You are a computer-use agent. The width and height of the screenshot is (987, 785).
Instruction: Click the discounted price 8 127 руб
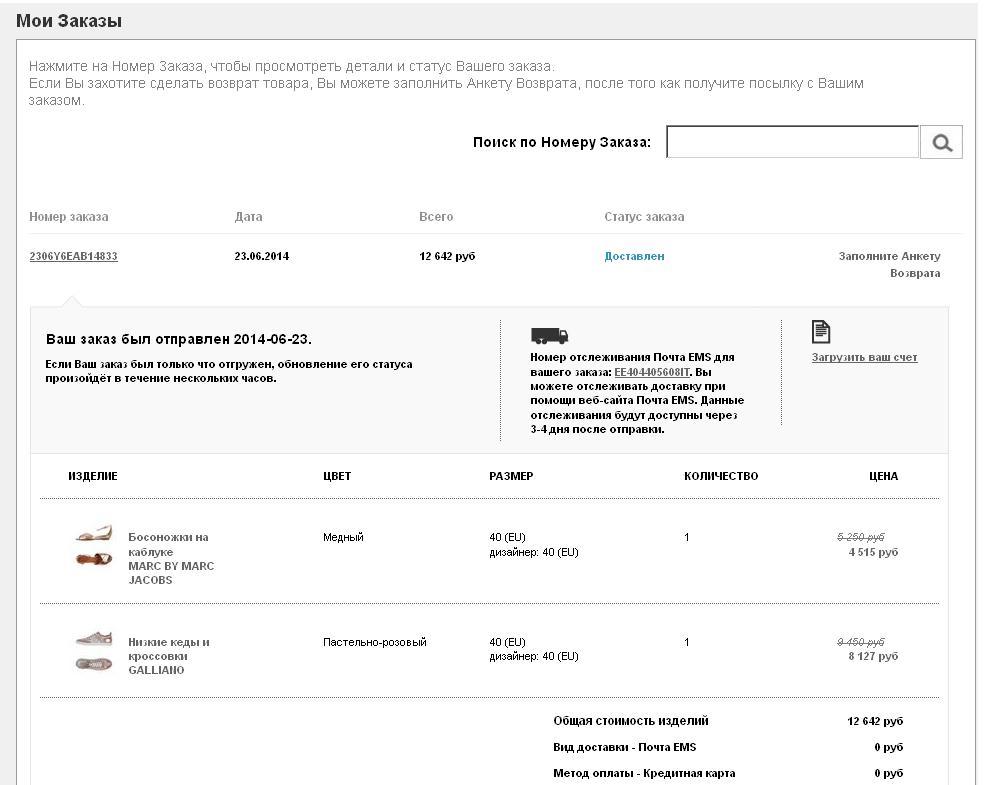[x=873, y=656]
